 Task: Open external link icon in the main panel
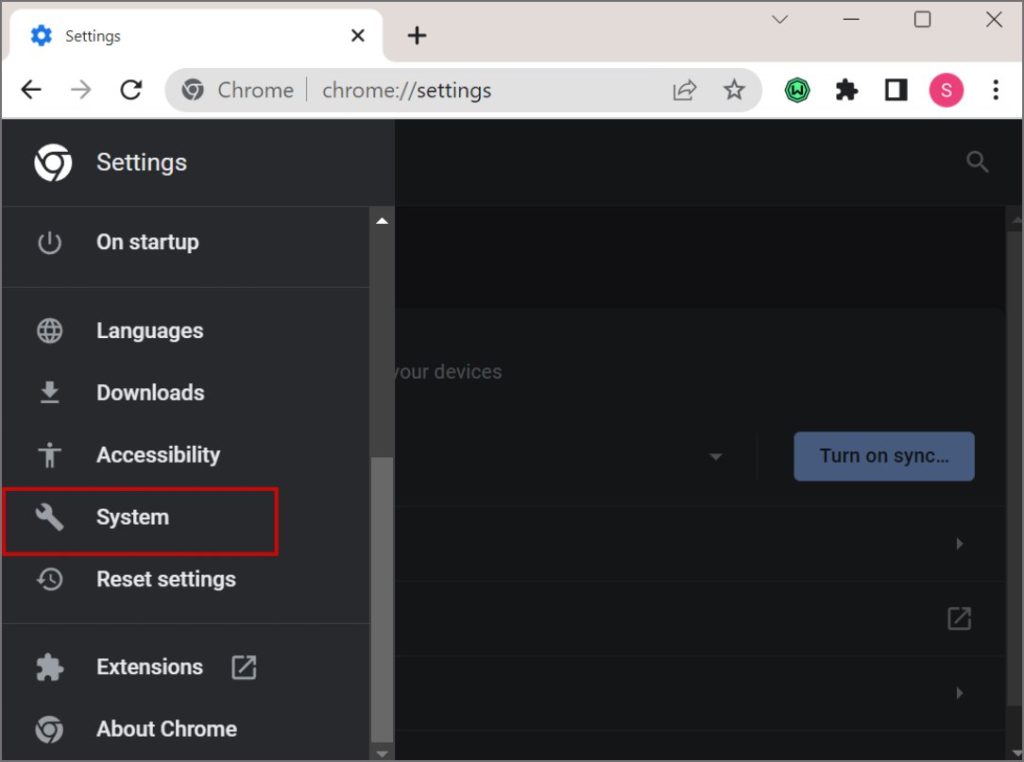click(959, 618)
